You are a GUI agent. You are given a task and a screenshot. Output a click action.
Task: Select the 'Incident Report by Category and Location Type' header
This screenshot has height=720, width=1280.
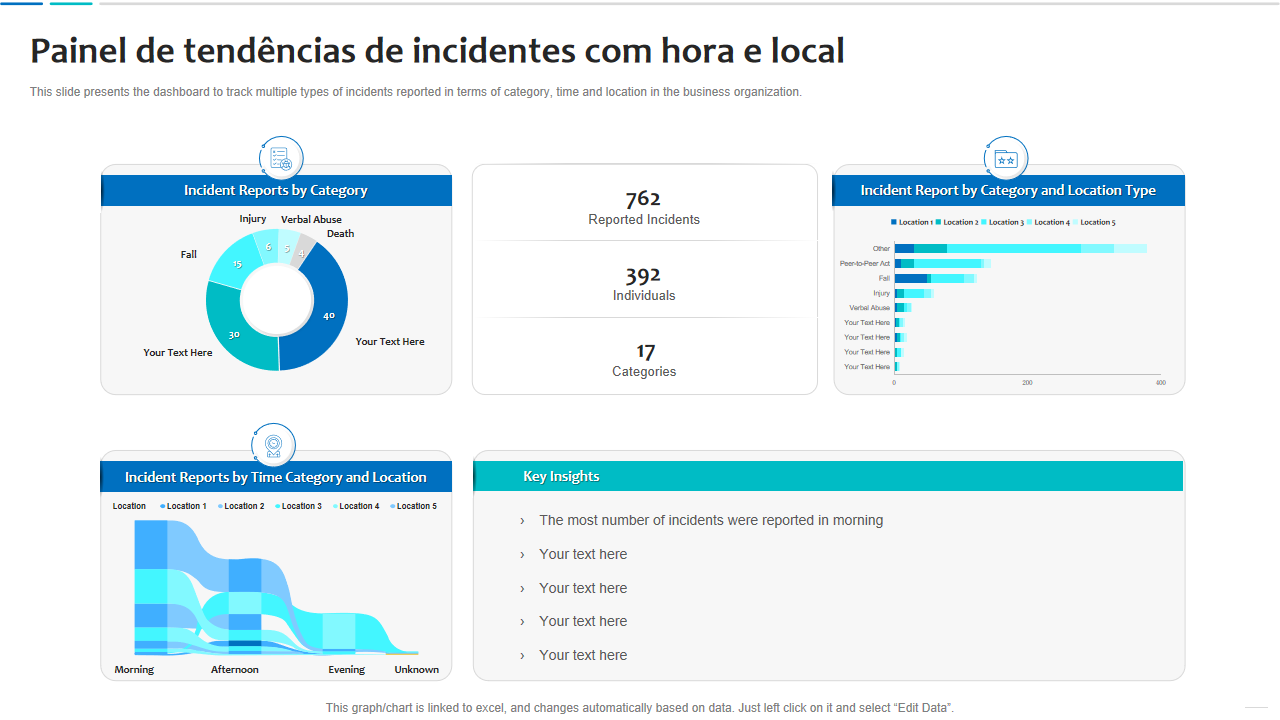1008,190
